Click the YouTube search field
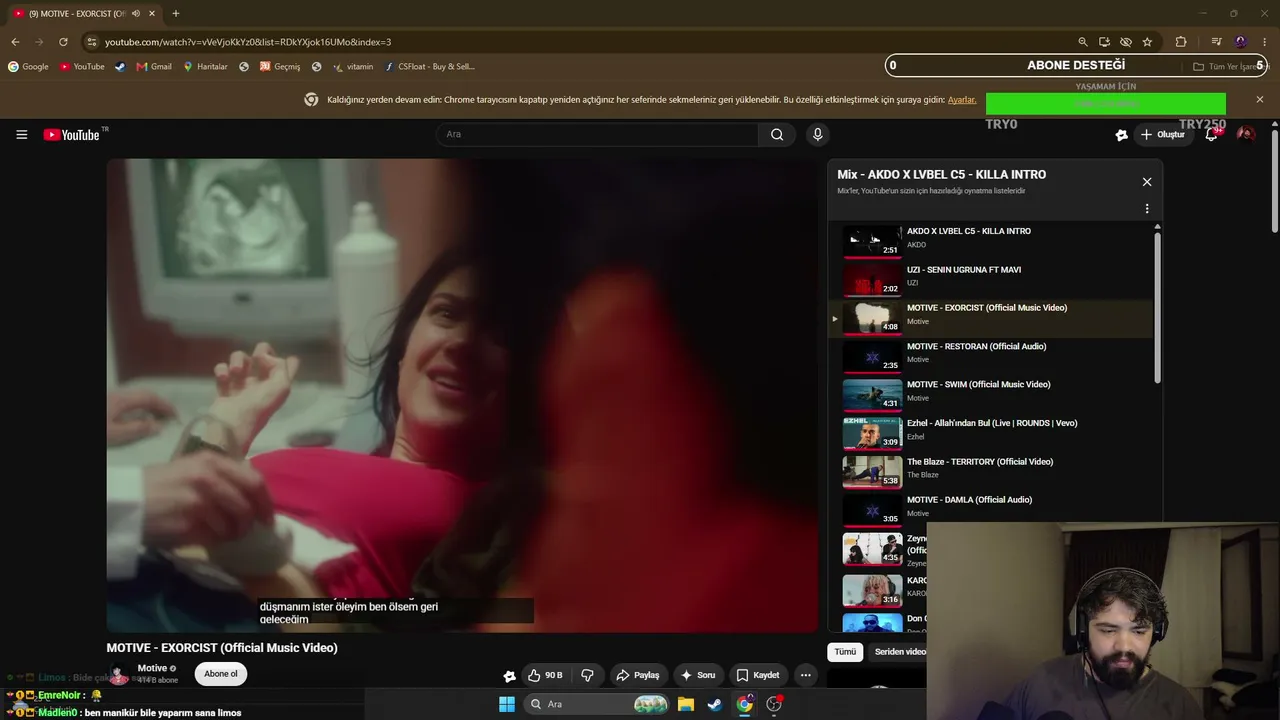 pos(597,134)
